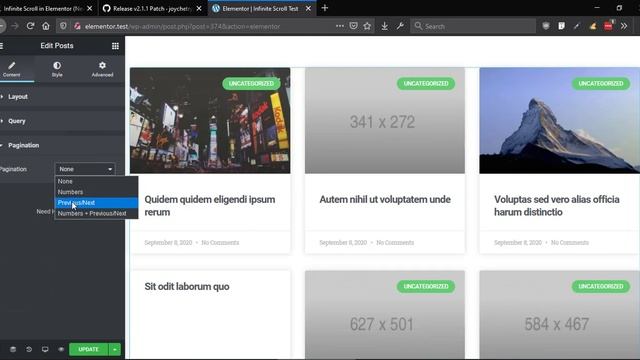Open page actions three-dots menu
Viewport: 640px width, 360px height.
340,26
